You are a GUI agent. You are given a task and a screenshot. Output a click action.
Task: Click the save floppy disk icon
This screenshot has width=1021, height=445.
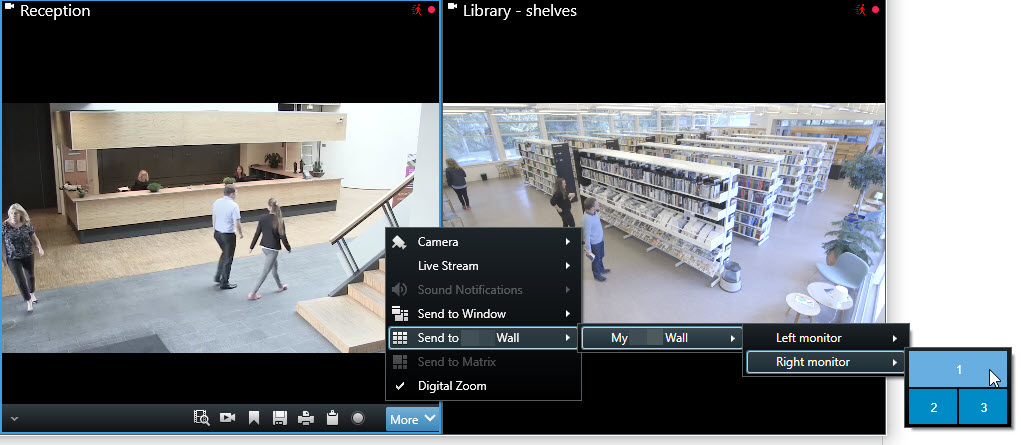coord(280,419)
